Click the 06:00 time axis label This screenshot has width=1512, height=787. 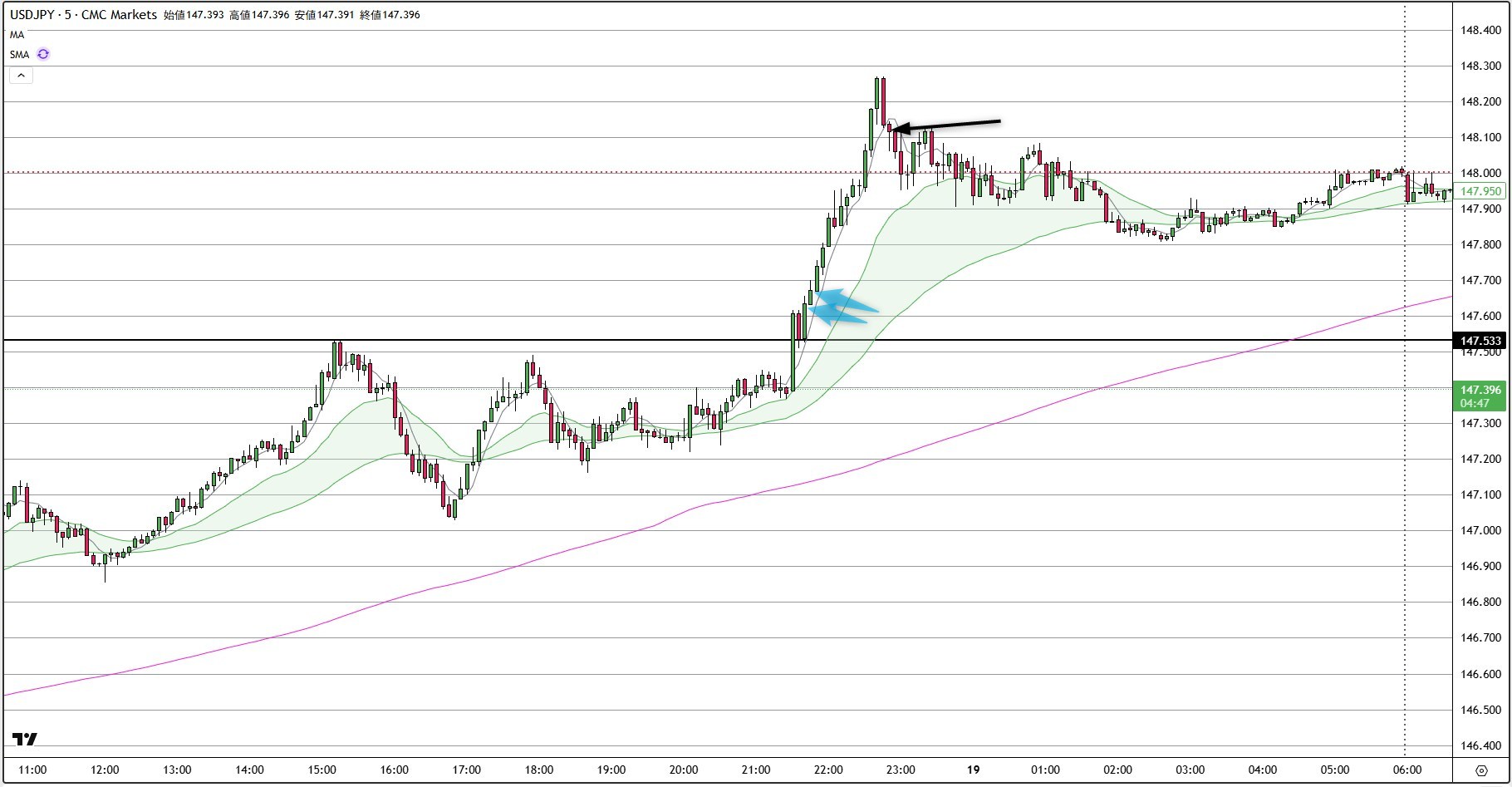[1406, 770]
